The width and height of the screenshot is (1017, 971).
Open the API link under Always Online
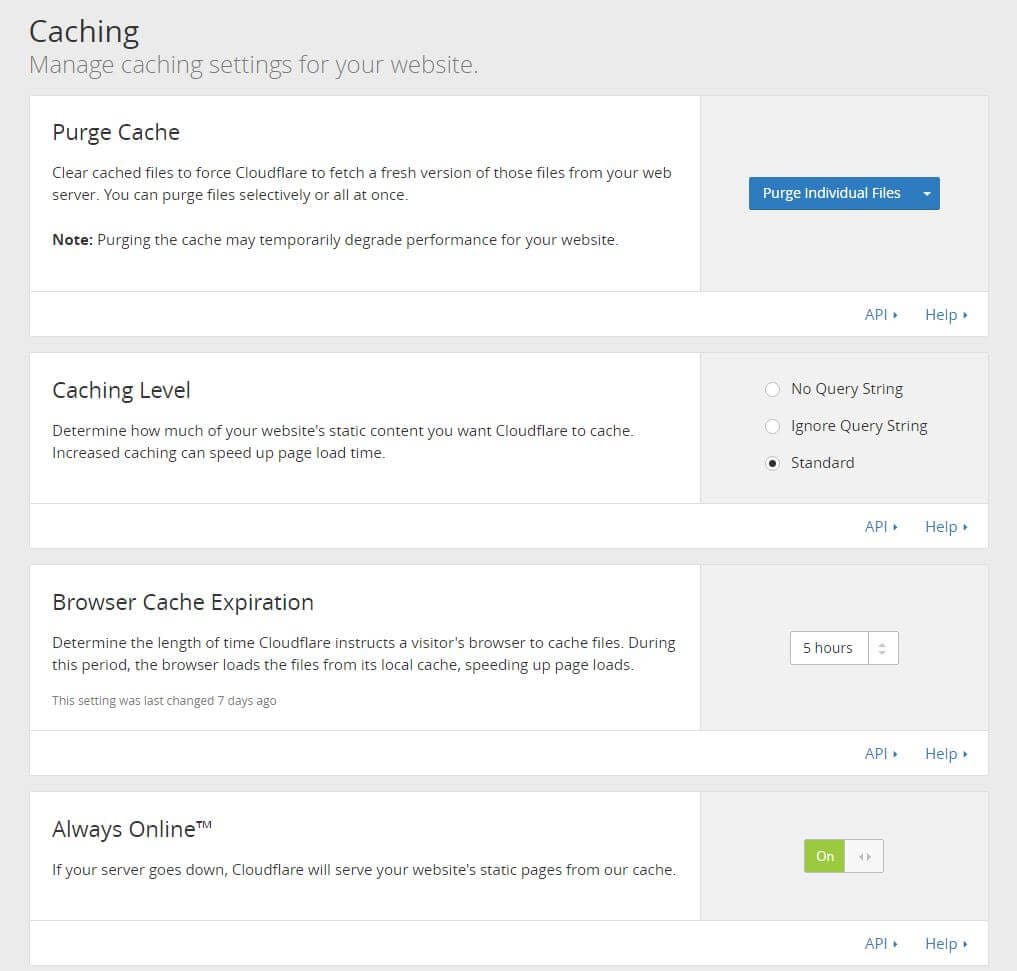coord(880,944)
